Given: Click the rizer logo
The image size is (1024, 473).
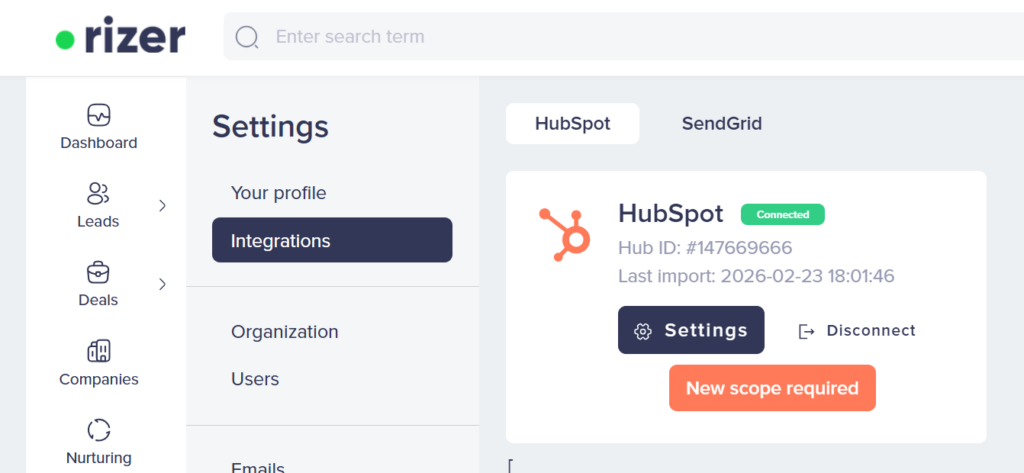Looking at the screenshot, I should point(120,38).
